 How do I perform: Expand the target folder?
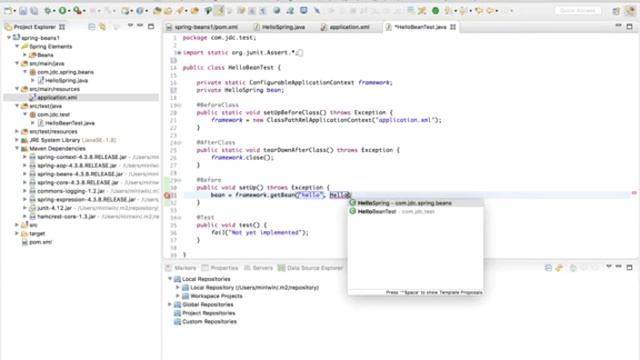tap(17, 233)
